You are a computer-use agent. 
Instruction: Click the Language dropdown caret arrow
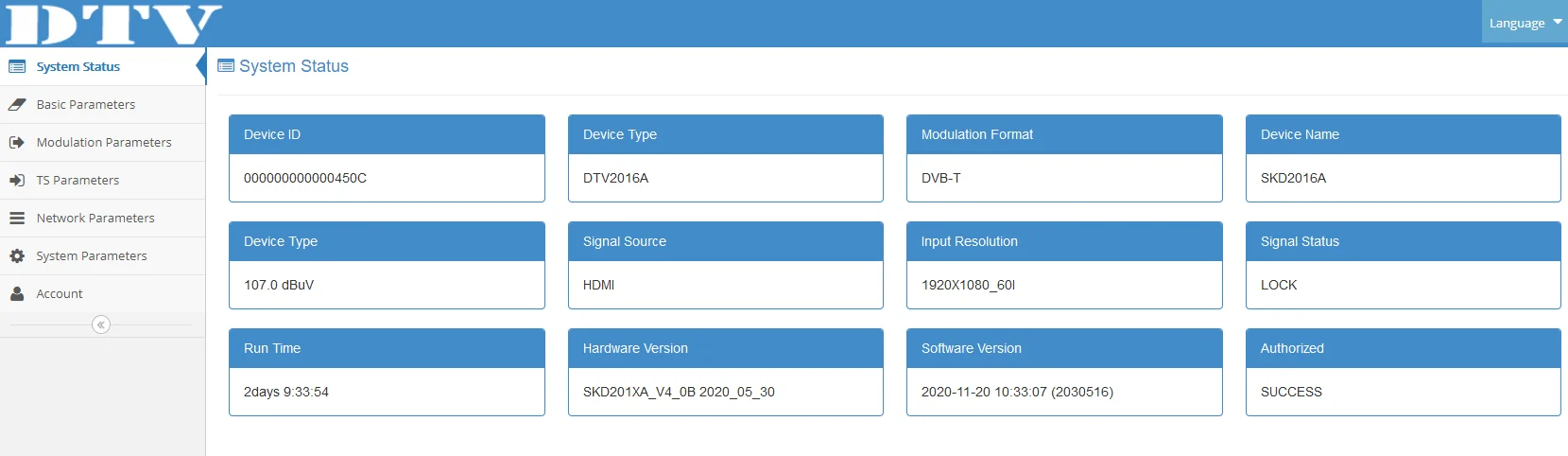[1558, 22]
